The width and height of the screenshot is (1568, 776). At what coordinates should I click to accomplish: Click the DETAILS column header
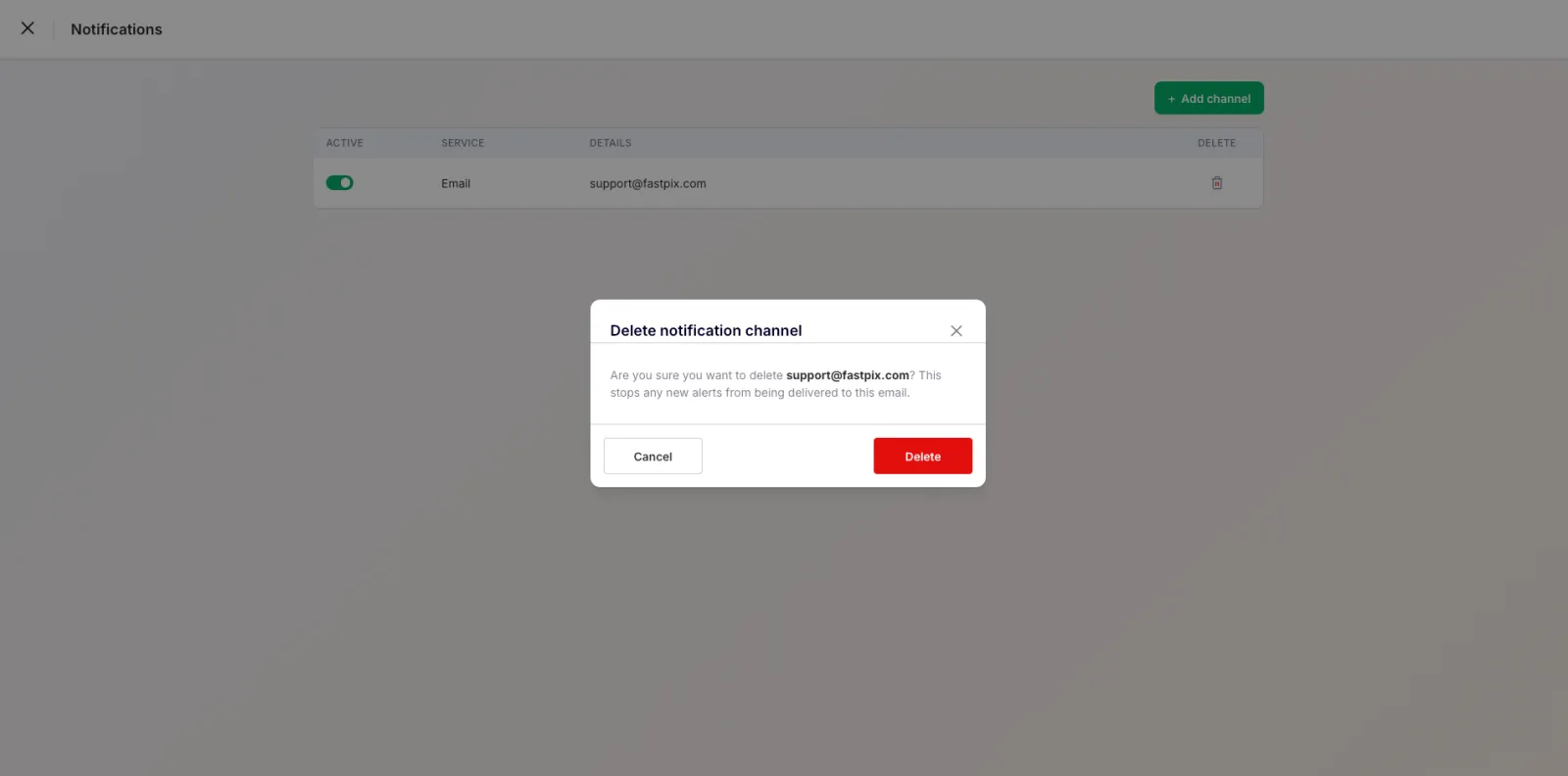[611, 143]
